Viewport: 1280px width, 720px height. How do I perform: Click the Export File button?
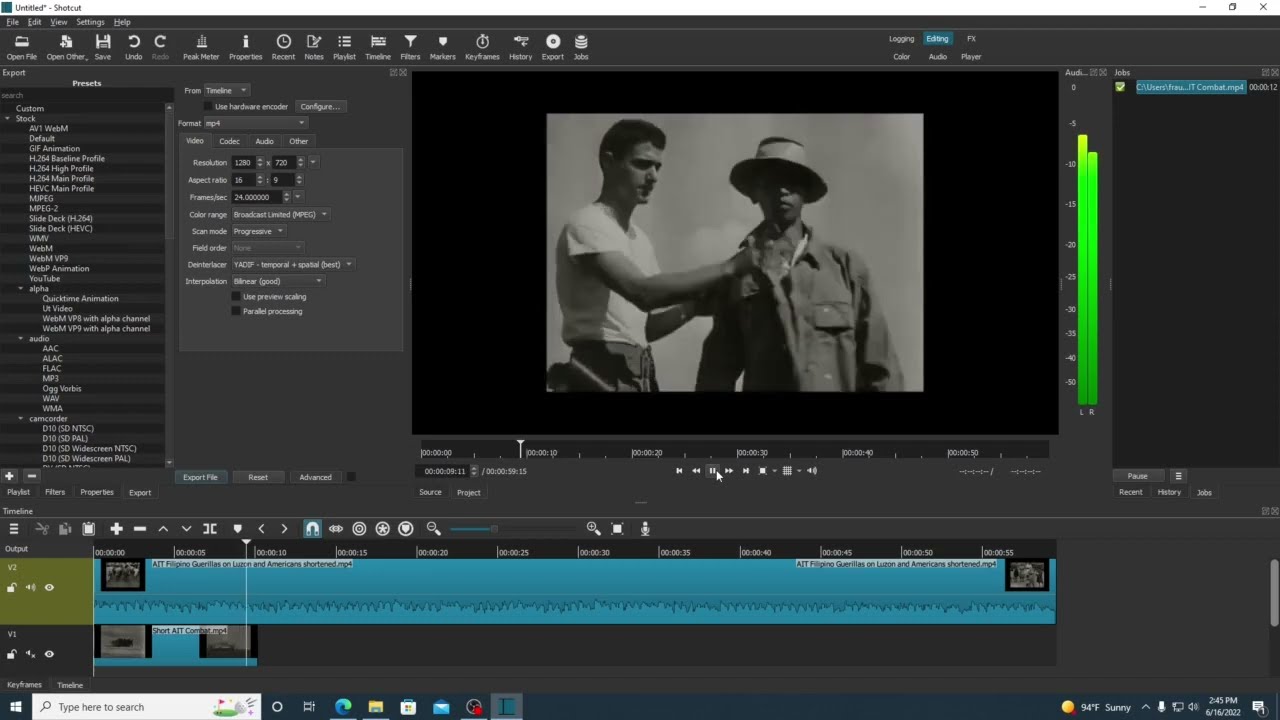(x=200, y=477)
